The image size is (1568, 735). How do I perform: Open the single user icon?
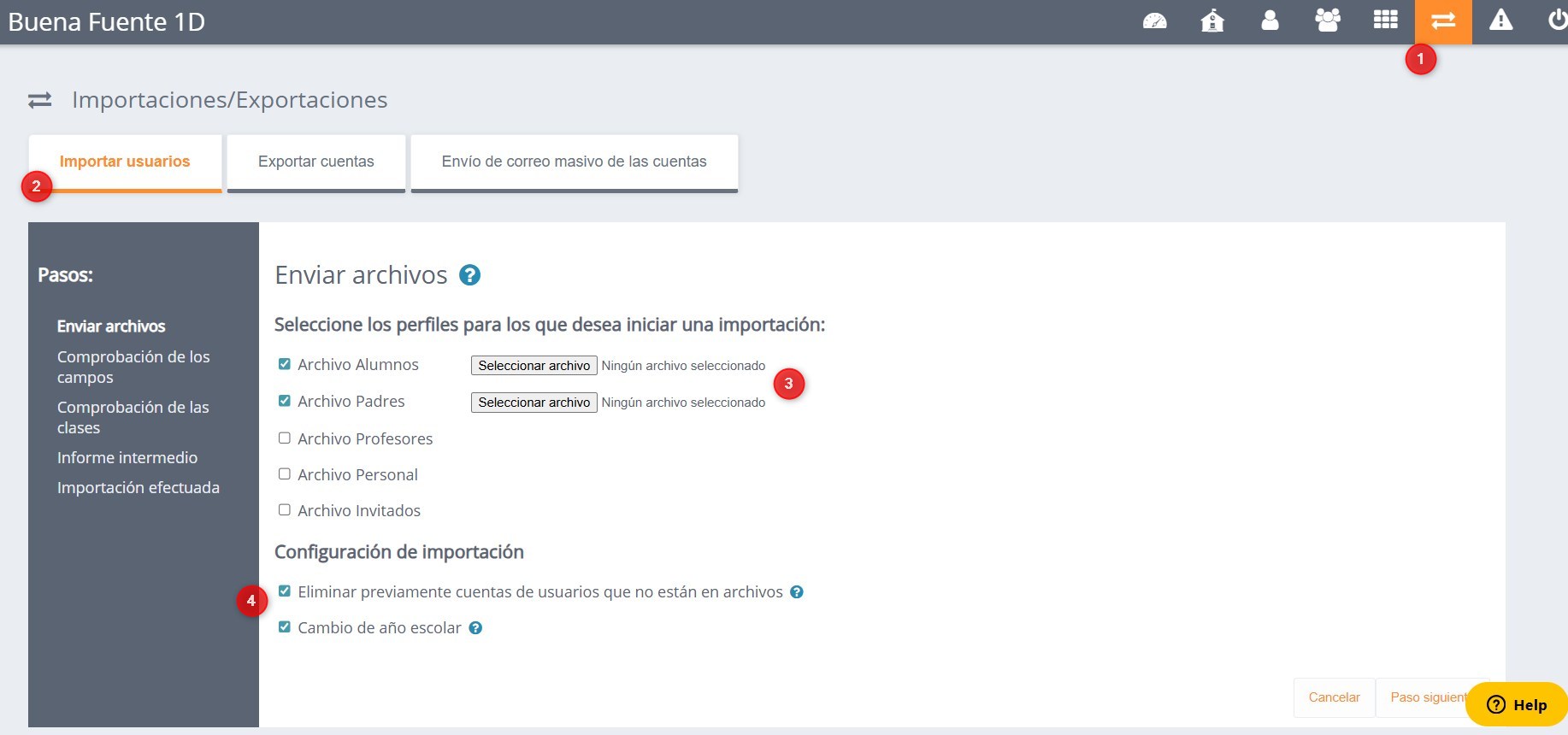[1270, 21]
